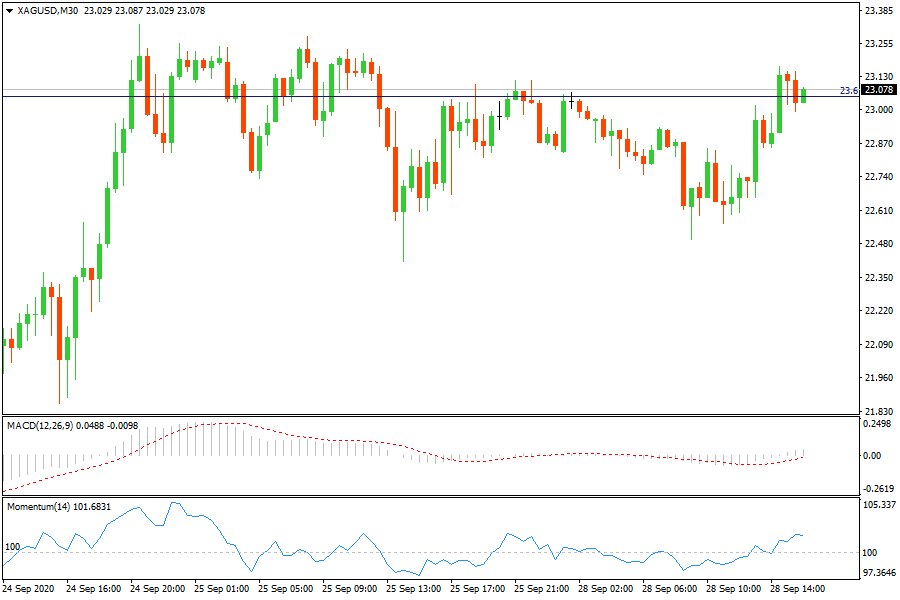Click the 23.000 price scale label
The image size is (900, 600).
tap(878, 110)
